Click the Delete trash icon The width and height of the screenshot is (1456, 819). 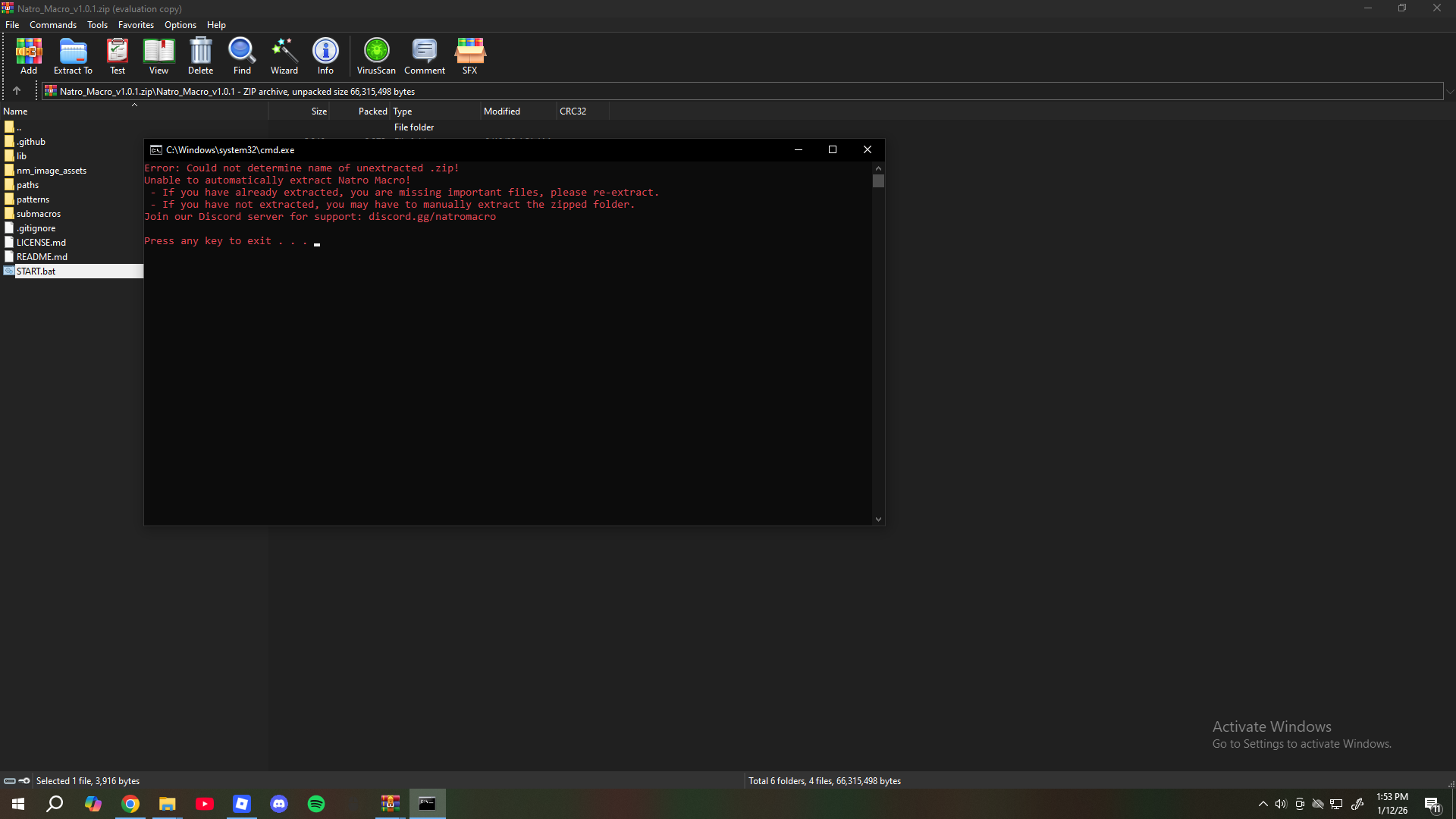201,56
